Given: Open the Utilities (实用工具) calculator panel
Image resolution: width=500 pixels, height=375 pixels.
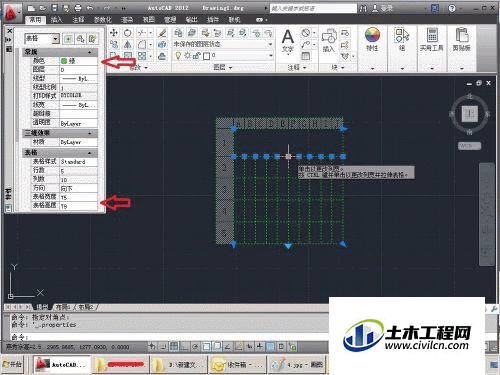Looking at the screenshot, I should tap(432, 39).
